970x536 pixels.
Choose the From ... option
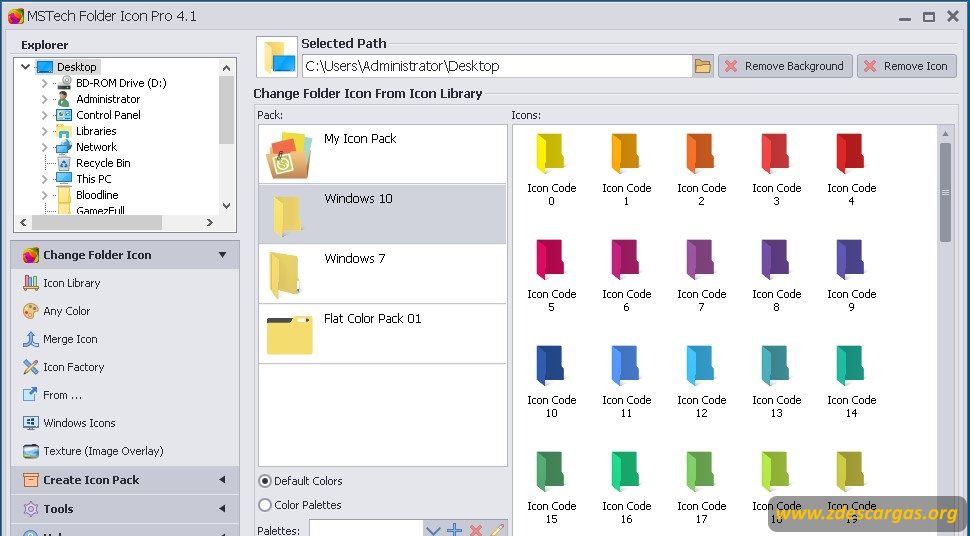(x=53, y=395)
